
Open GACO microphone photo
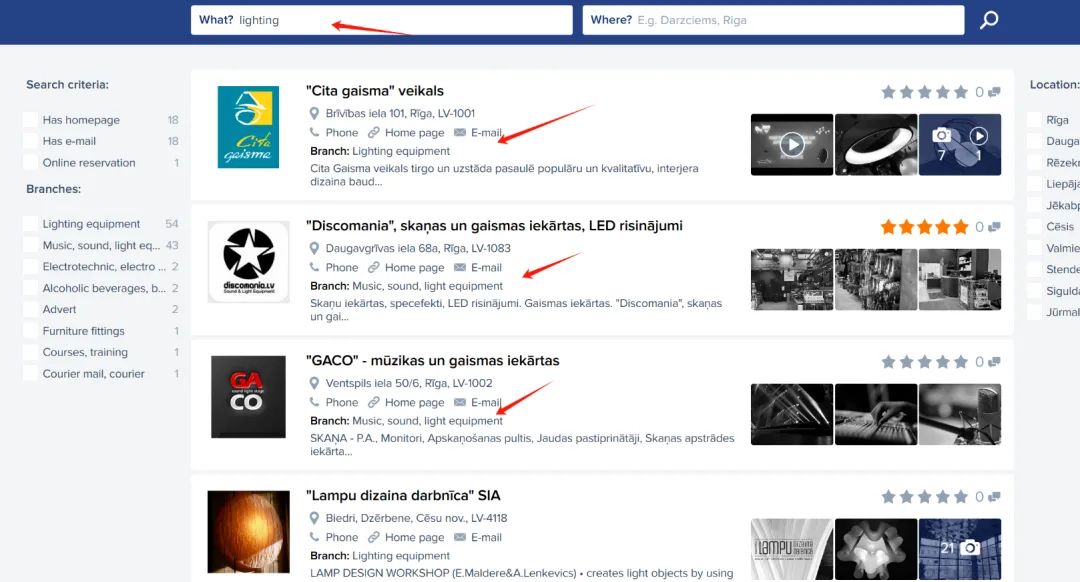tap(959, 415)
